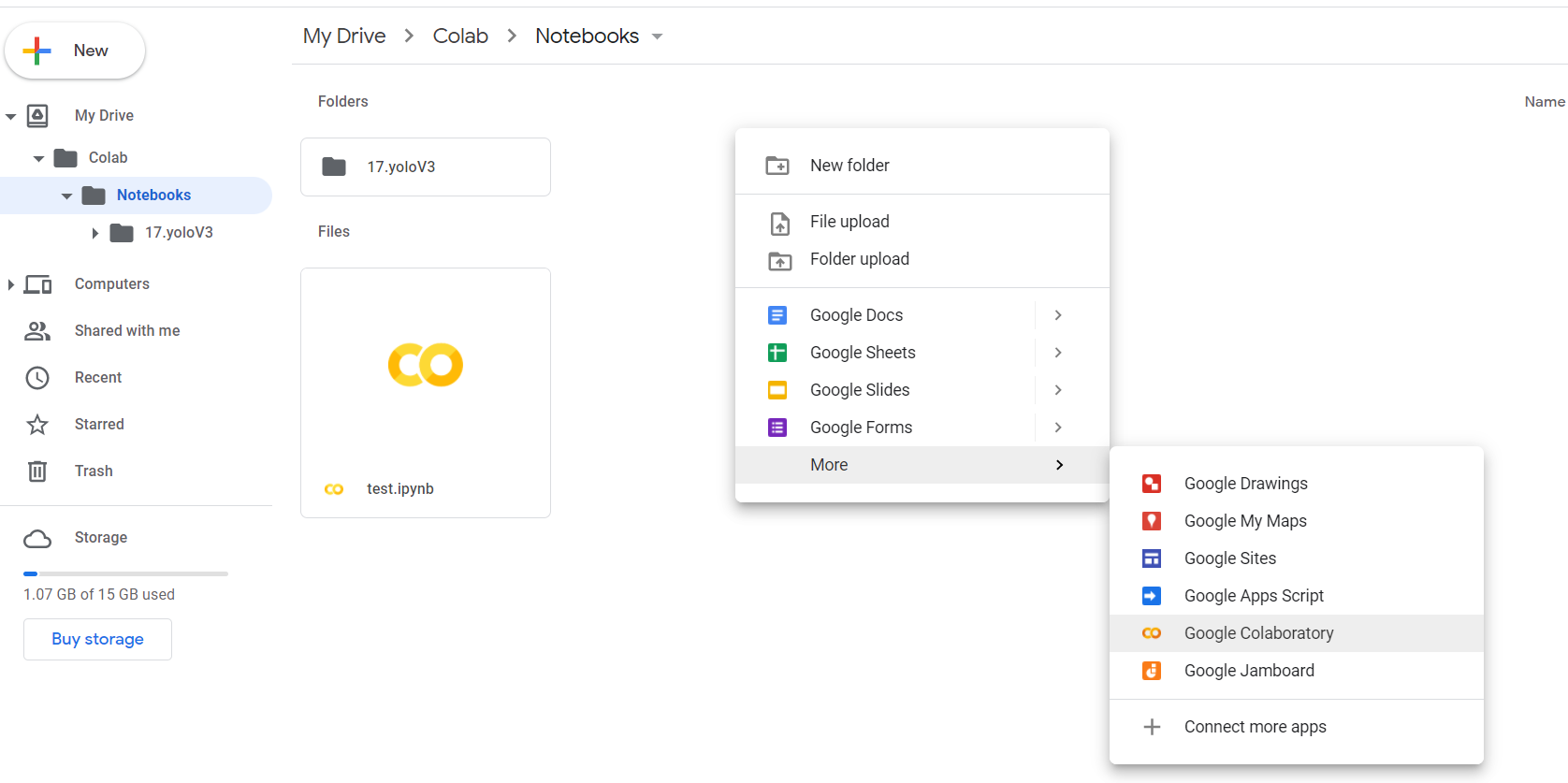Click the yellow Google Slides icon
Screen dimensions: 1568x783
point(777,390)
